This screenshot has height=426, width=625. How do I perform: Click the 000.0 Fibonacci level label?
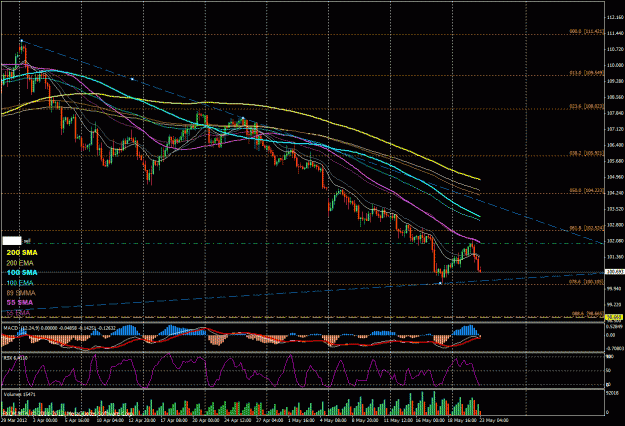point(587,31)
